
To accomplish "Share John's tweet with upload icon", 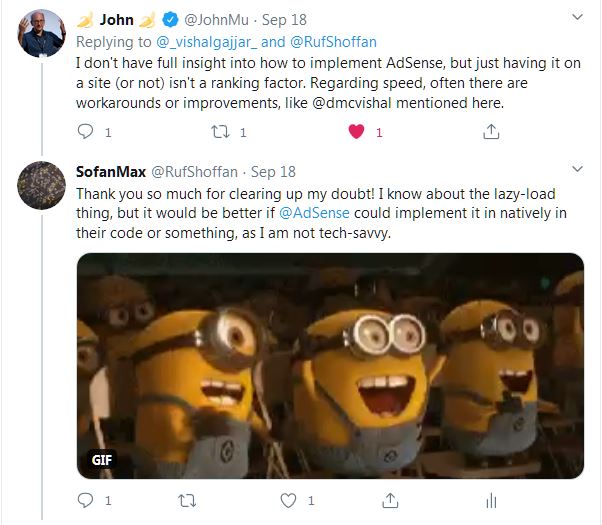I will tap(491, 132).
